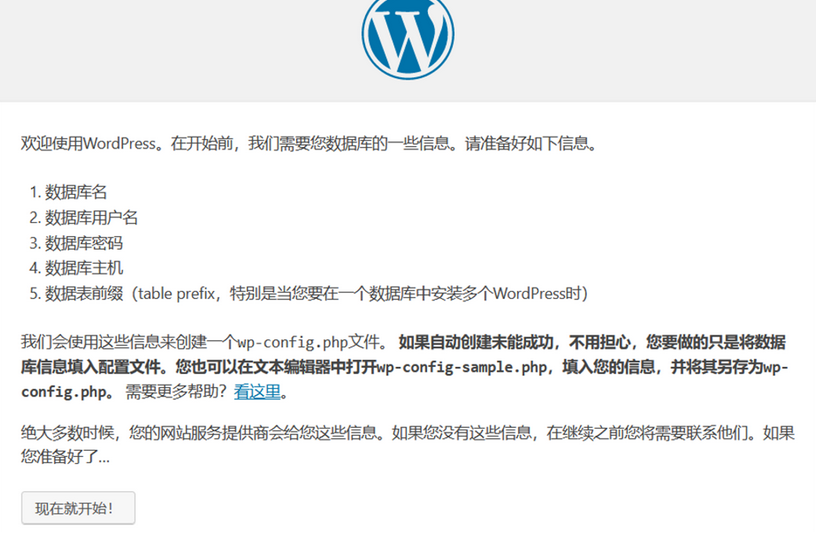This screenshot has height=544, width=816.
Task: Click the bold text 如果自动创建未能成功
Action: tap(476, 343)
